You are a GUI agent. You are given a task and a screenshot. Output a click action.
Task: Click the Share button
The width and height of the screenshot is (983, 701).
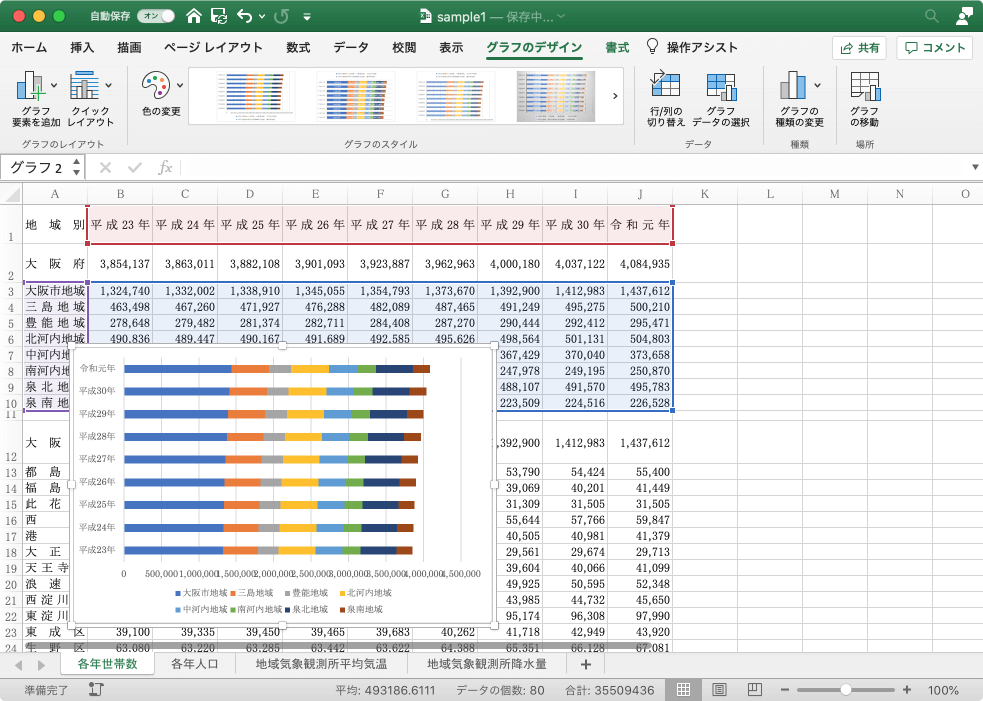pyautogui.click(x=859, y=48)
